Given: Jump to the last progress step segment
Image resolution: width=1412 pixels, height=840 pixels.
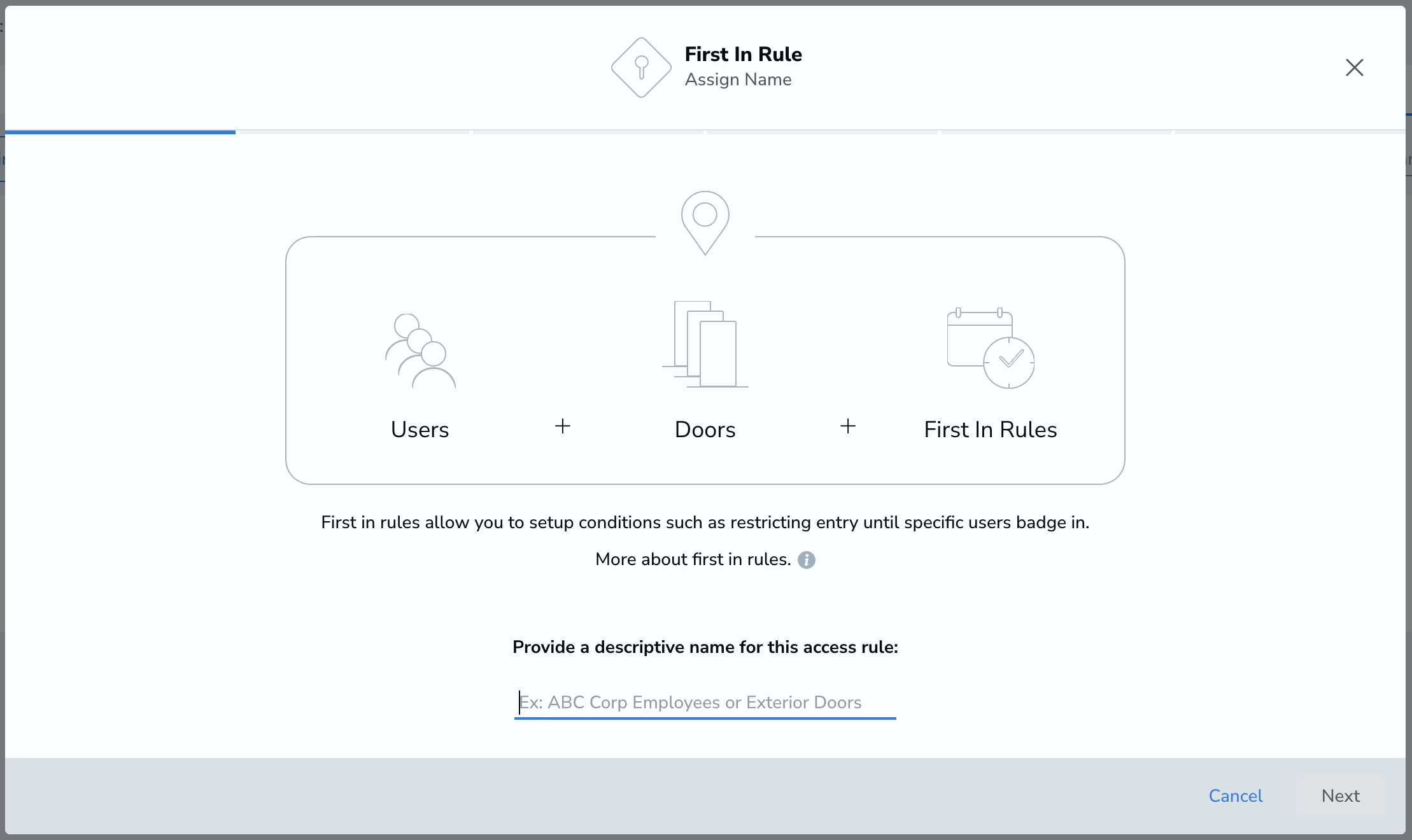Looking at the screenshot, I should click(1290, 132).
